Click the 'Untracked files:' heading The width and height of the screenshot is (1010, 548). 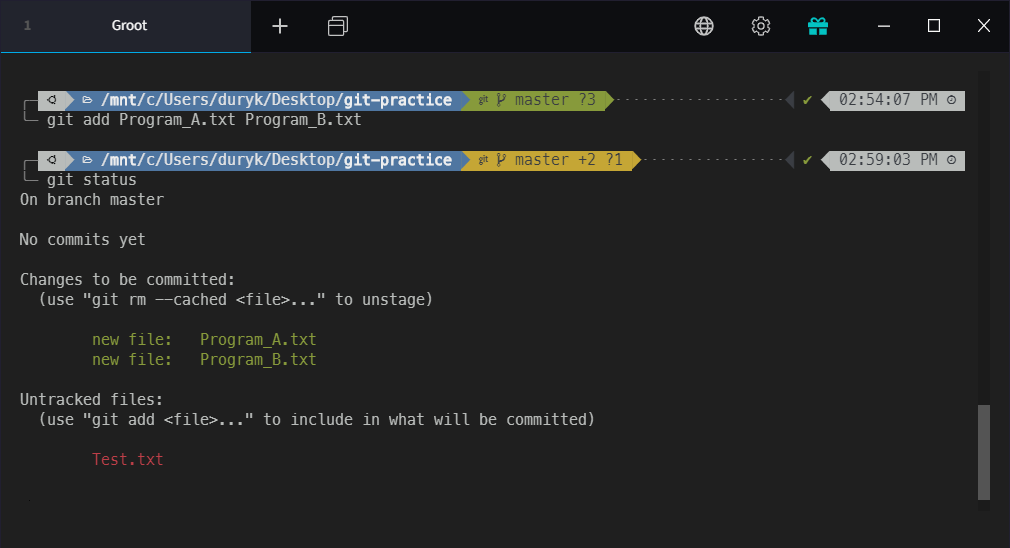[91, 399]
